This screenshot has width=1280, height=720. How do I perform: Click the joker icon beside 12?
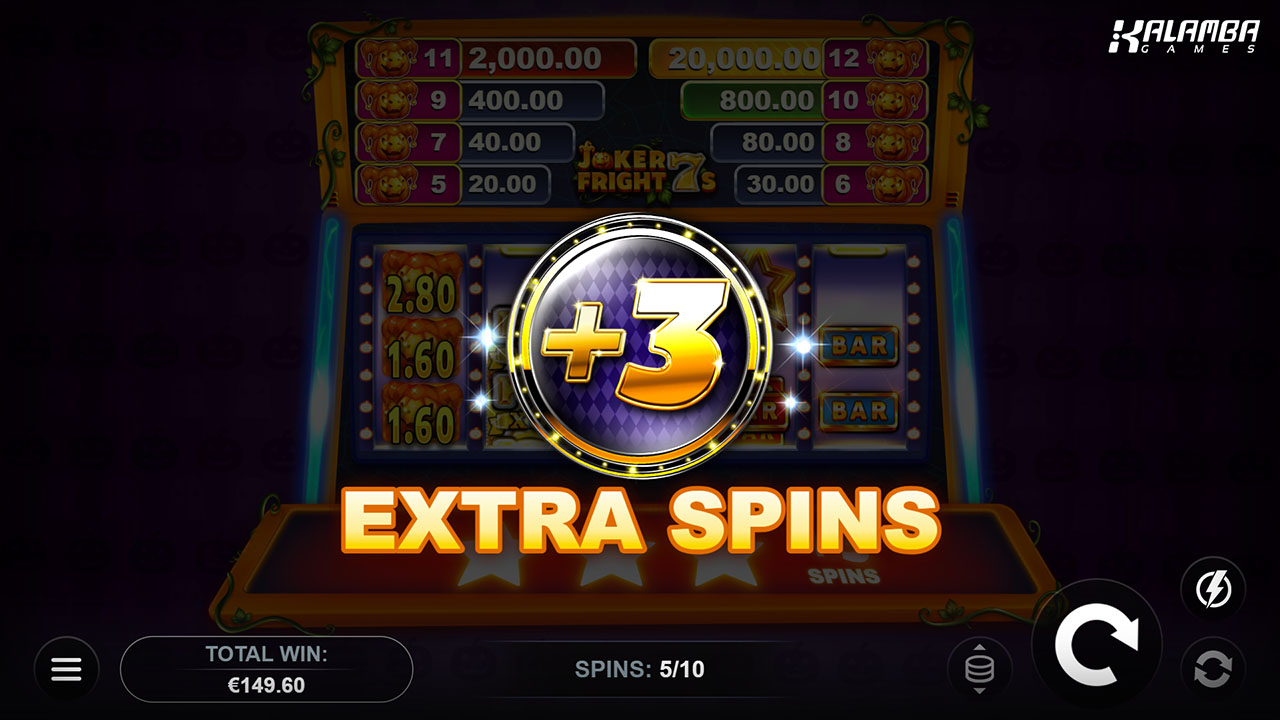click(x=897, y=59)
